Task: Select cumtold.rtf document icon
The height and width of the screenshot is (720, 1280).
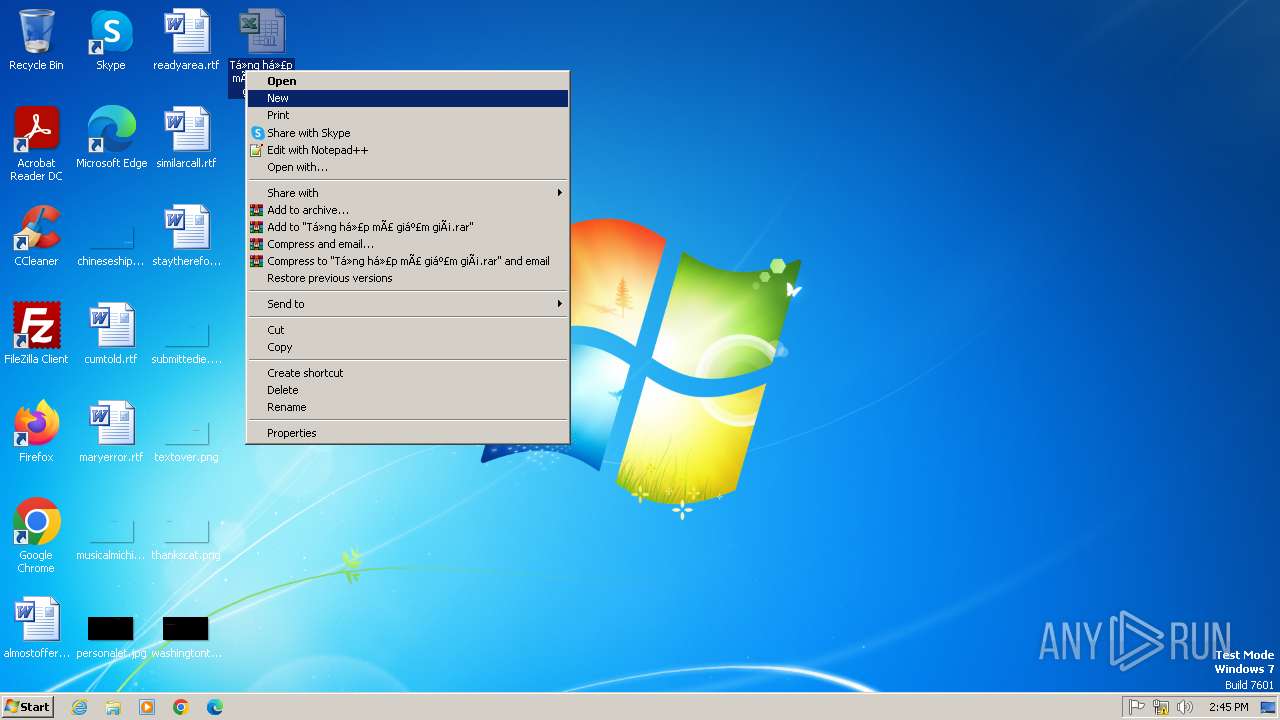Action: pos(111,334)
